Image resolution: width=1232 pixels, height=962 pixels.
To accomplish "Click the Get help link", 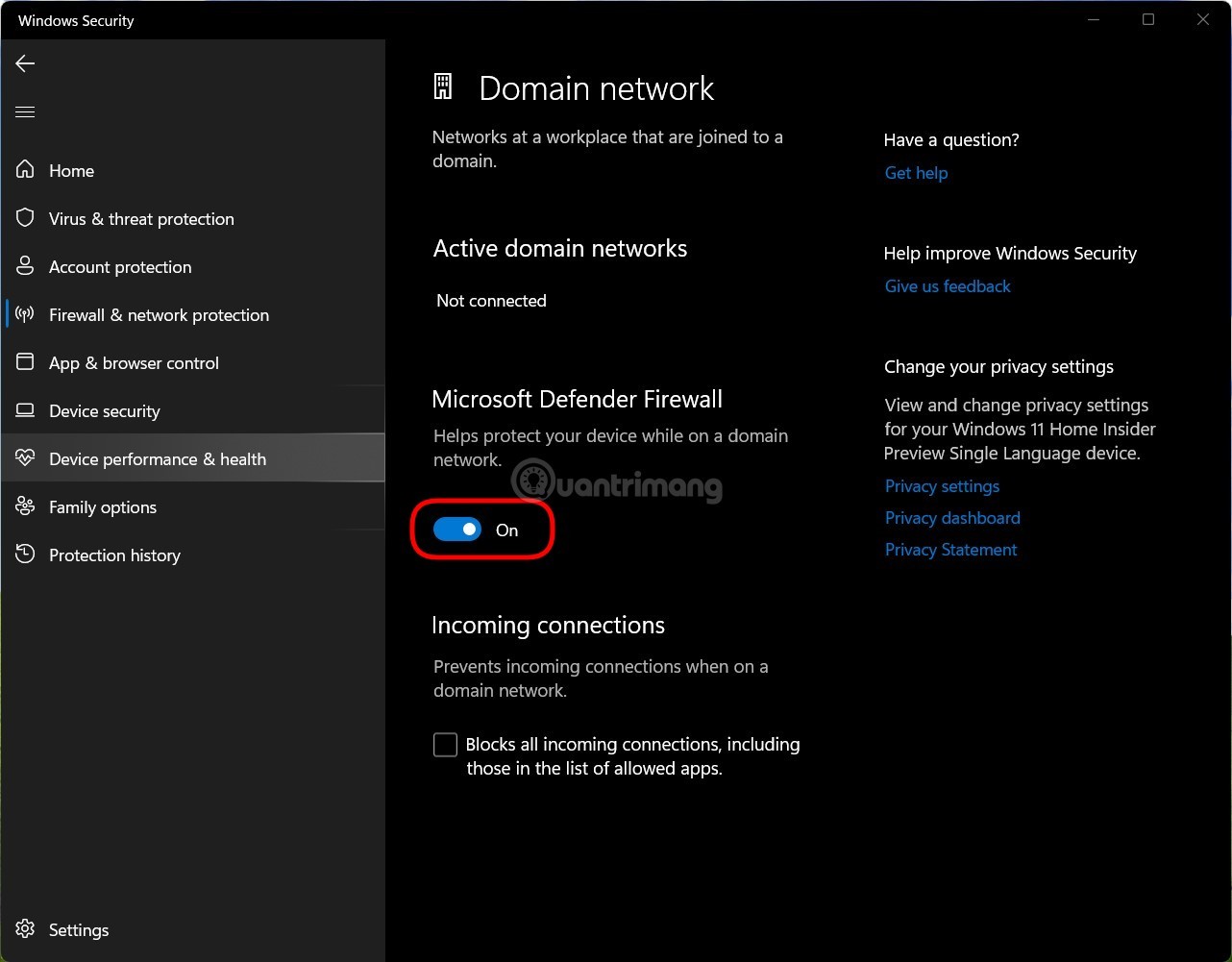I will coord(916,173).
